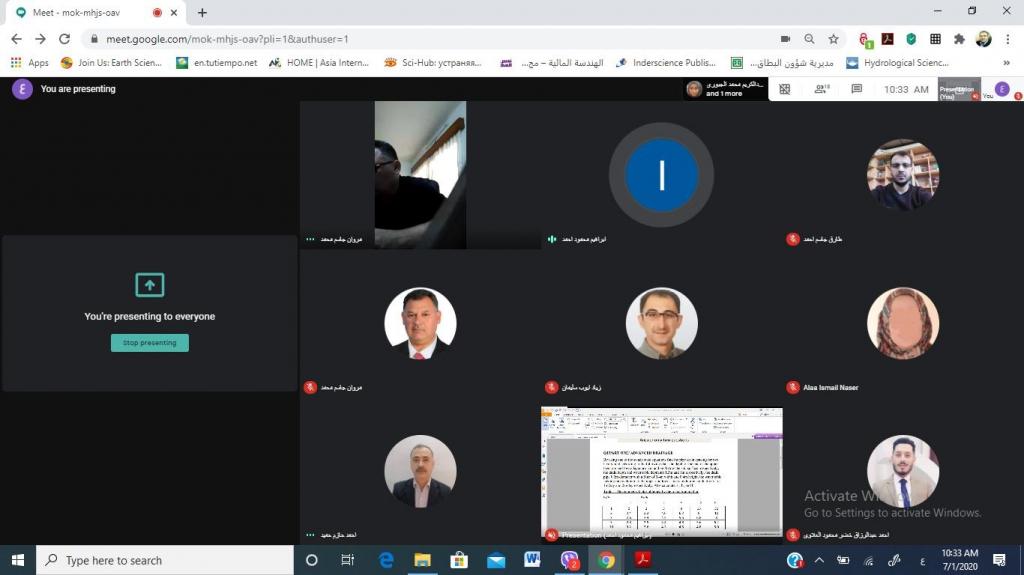This screenshot has width=1024, height=575.
Task: Open a new browser tab
Action: pos(202,13)
